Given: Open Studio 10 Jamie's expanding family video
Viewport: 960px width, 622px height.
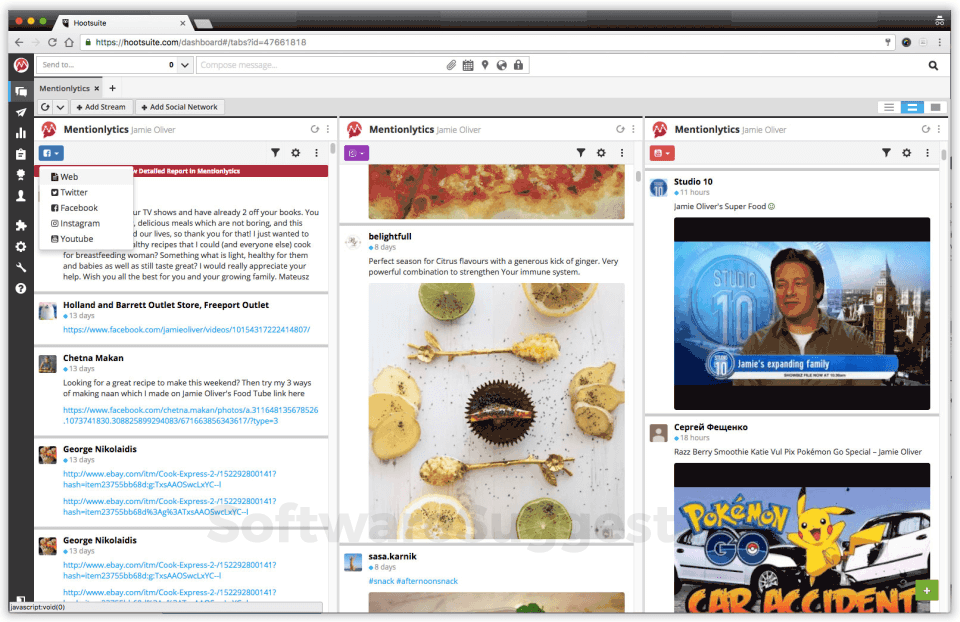Looking at the screenshot, I should pos(801,313).
